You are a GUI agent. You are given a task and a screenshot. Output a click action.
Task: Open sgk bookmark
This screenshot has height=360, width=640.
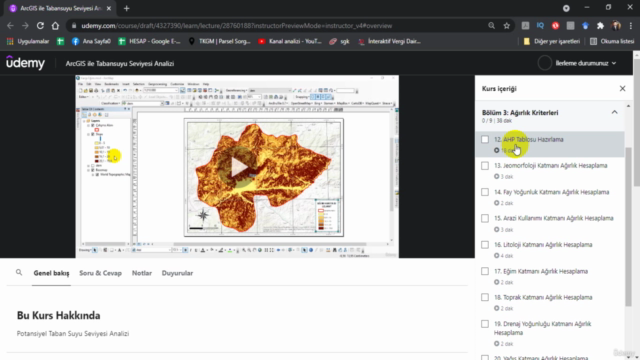(x=339, y=41)
